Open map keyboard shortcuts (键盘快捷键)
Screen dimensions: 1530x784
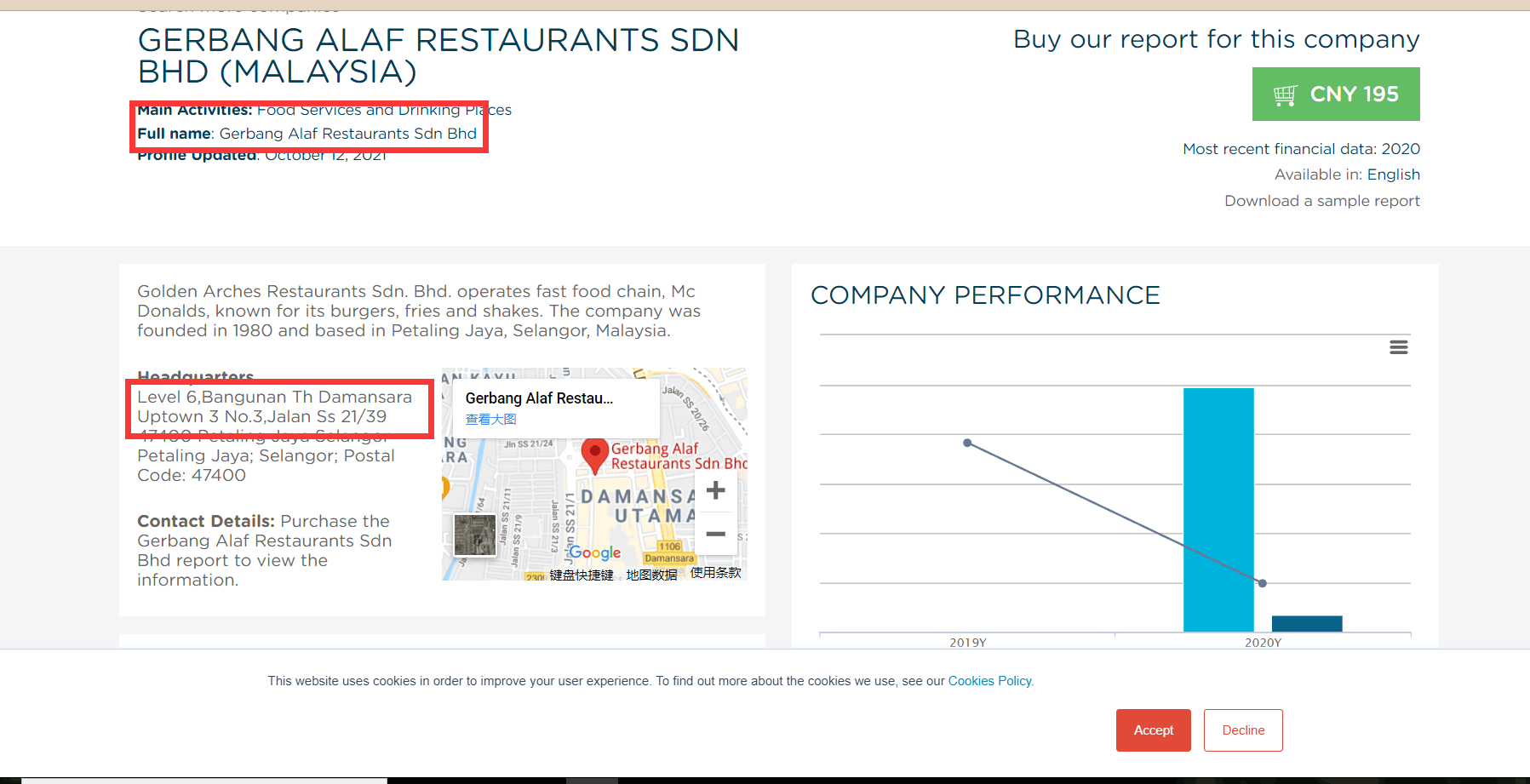point(582,575)
